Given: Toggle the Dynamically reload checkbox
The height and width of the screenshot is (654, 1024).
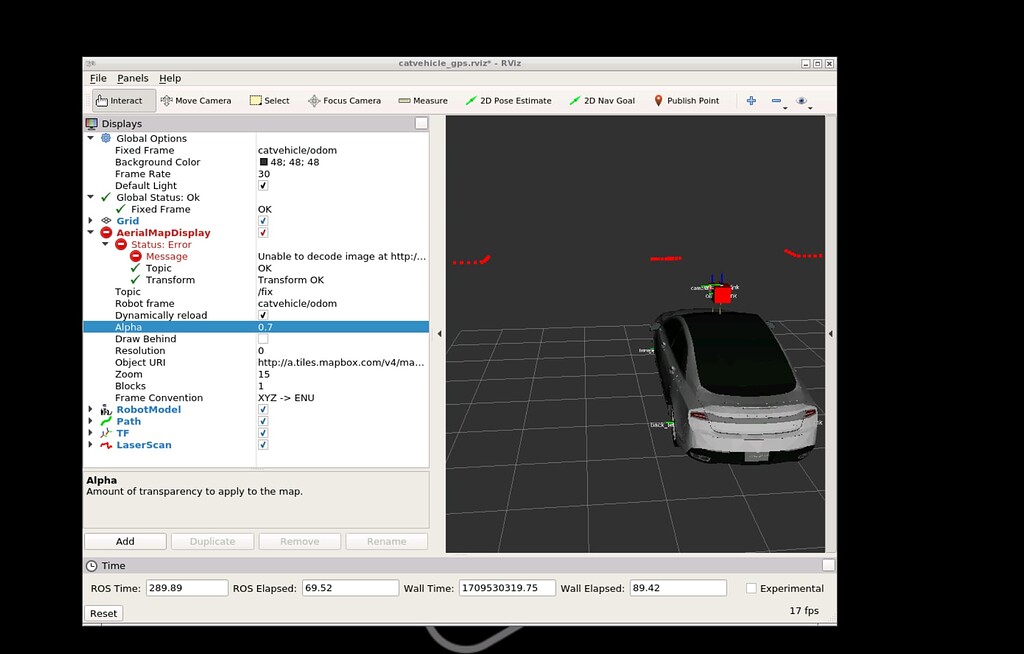Looking at the screenshot, I should point(263,315).
